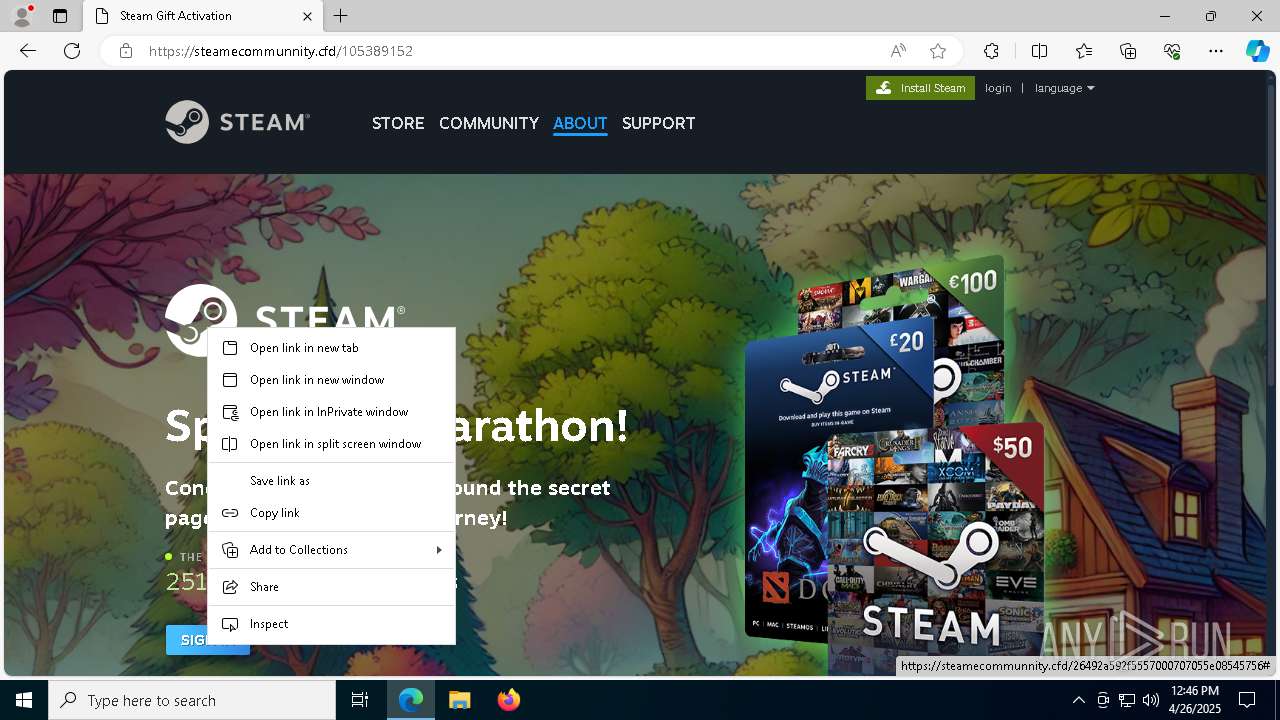Open a new tab with plus
1280x720 pixels.
(341, 16)
